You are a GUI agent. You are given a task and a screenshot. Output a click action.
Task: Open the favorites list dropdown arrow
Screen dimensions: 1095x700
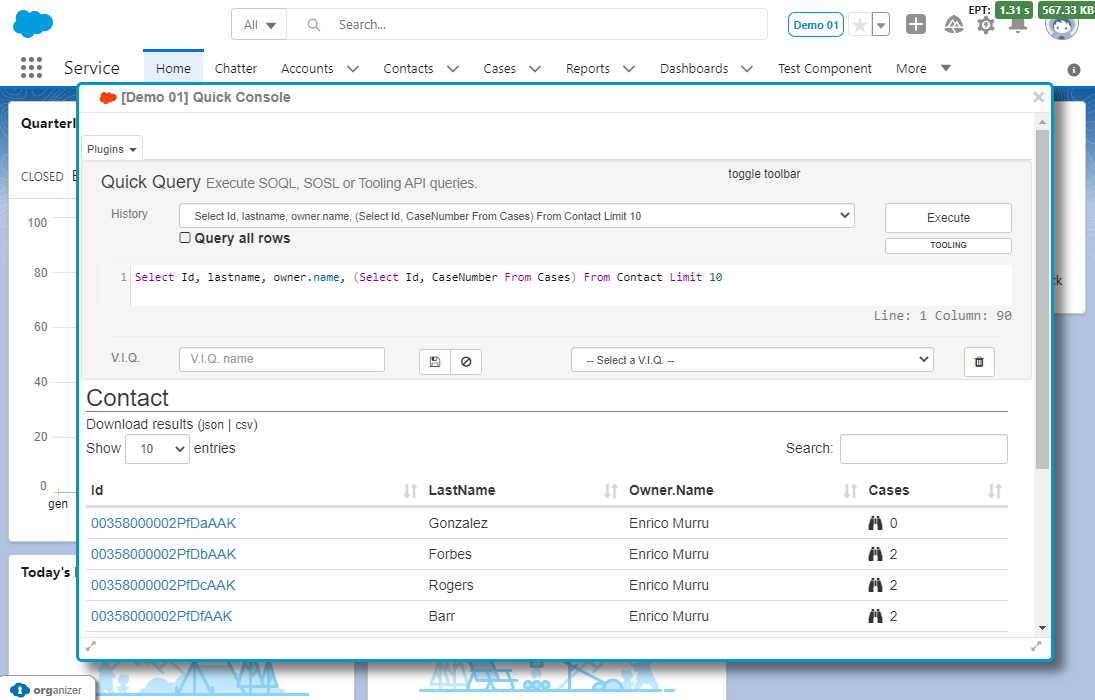[x=881, y=25]
